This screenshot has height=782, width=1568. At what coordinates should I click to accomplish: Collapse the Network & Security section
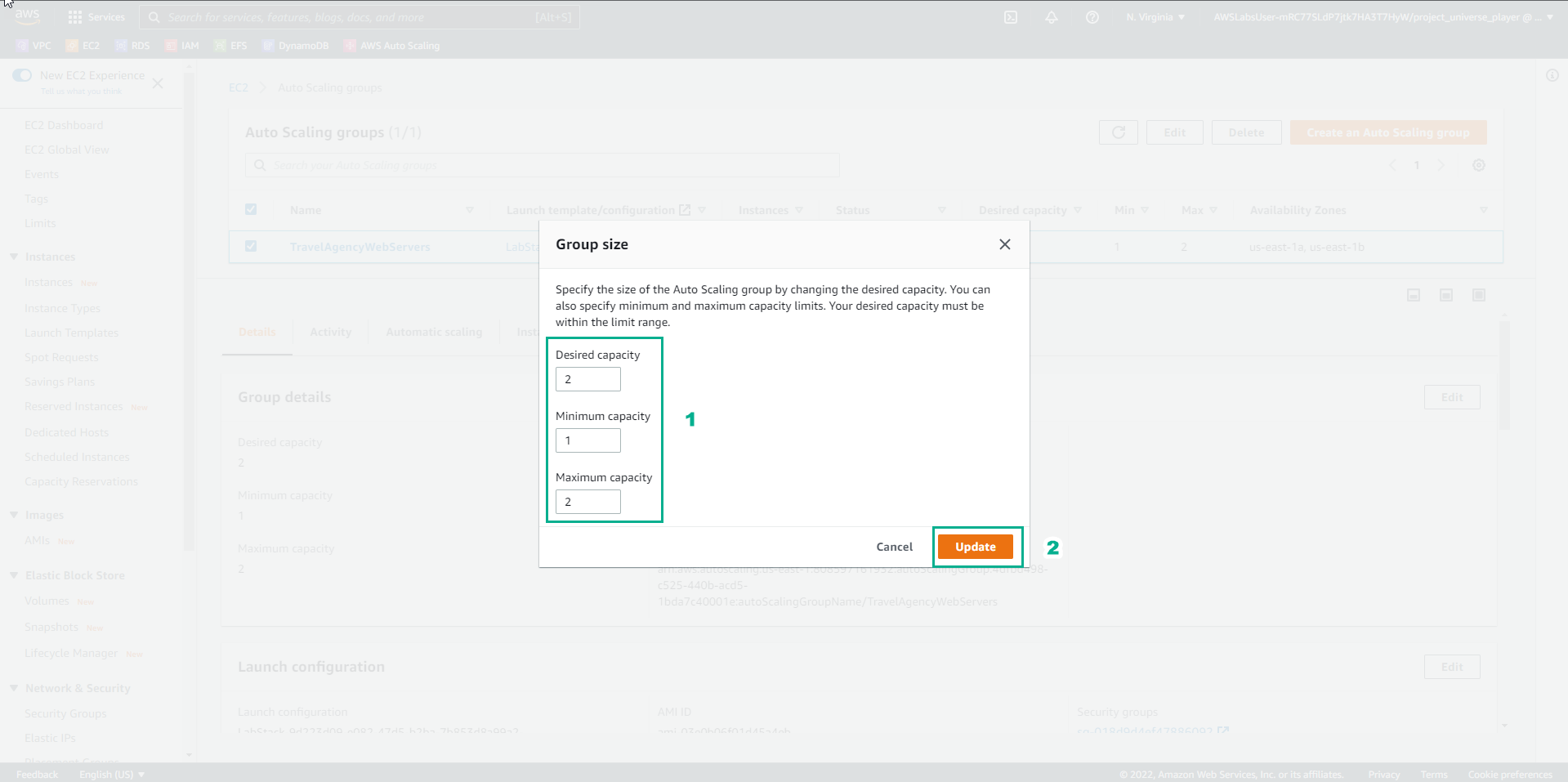point(14,688)
